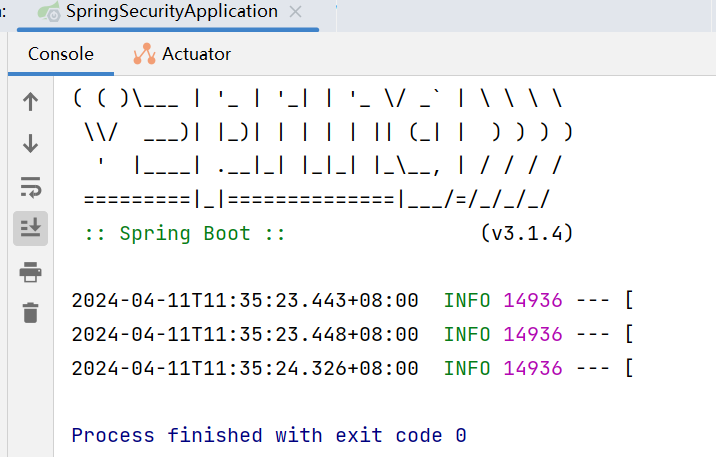The height and width of the screenshot is (457, 716).
Task: Click the Down the Stack Trace arrow
Action: 31,144
